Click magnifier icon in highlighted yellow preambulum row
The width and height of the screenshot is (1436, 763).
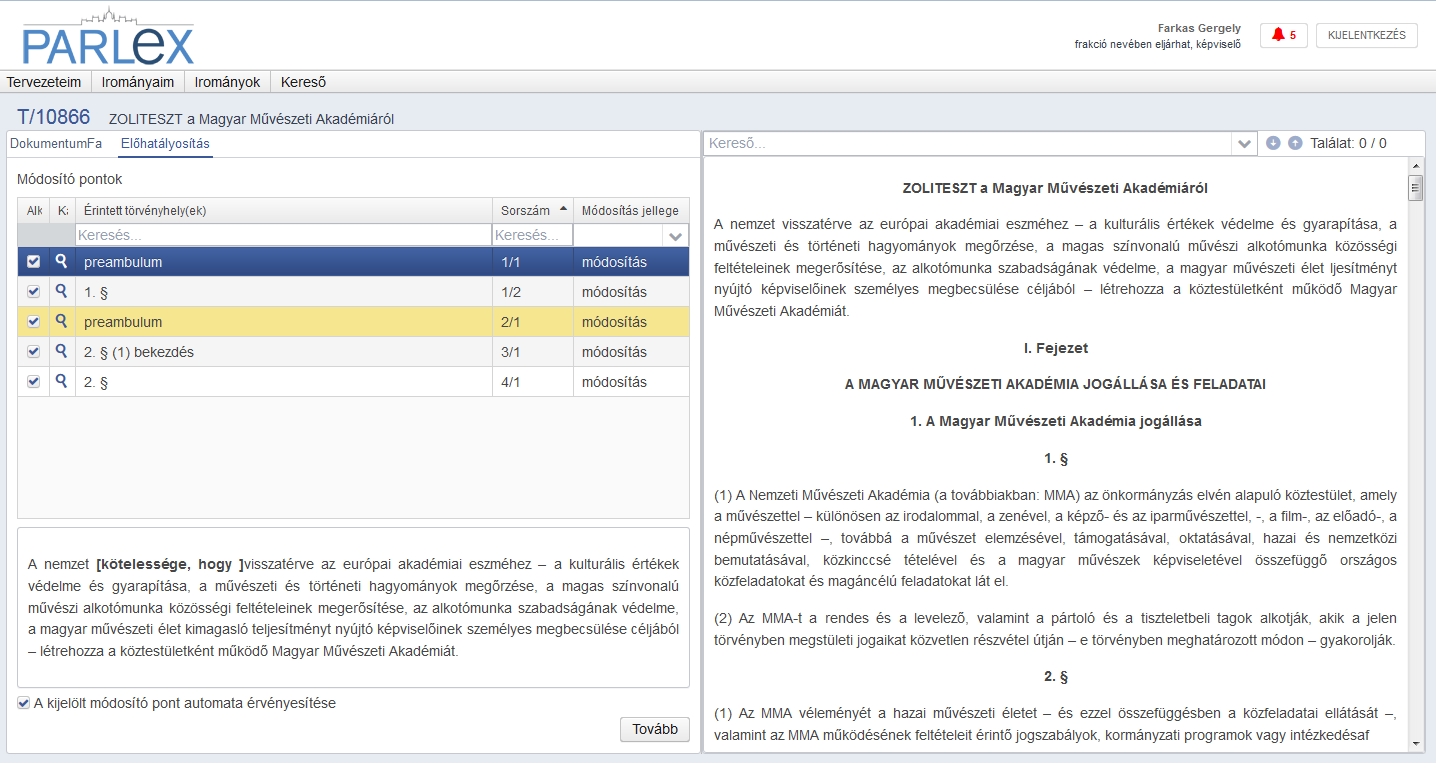coord(62,321)
